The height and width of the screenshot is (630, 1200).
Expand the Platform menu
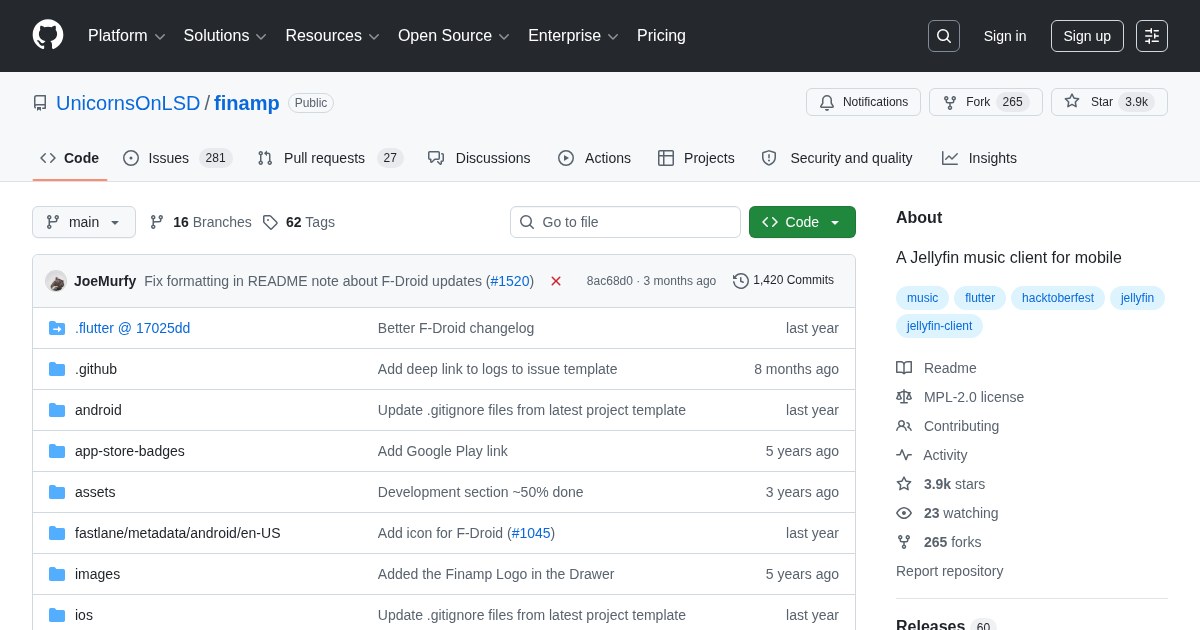coord(127,36)
